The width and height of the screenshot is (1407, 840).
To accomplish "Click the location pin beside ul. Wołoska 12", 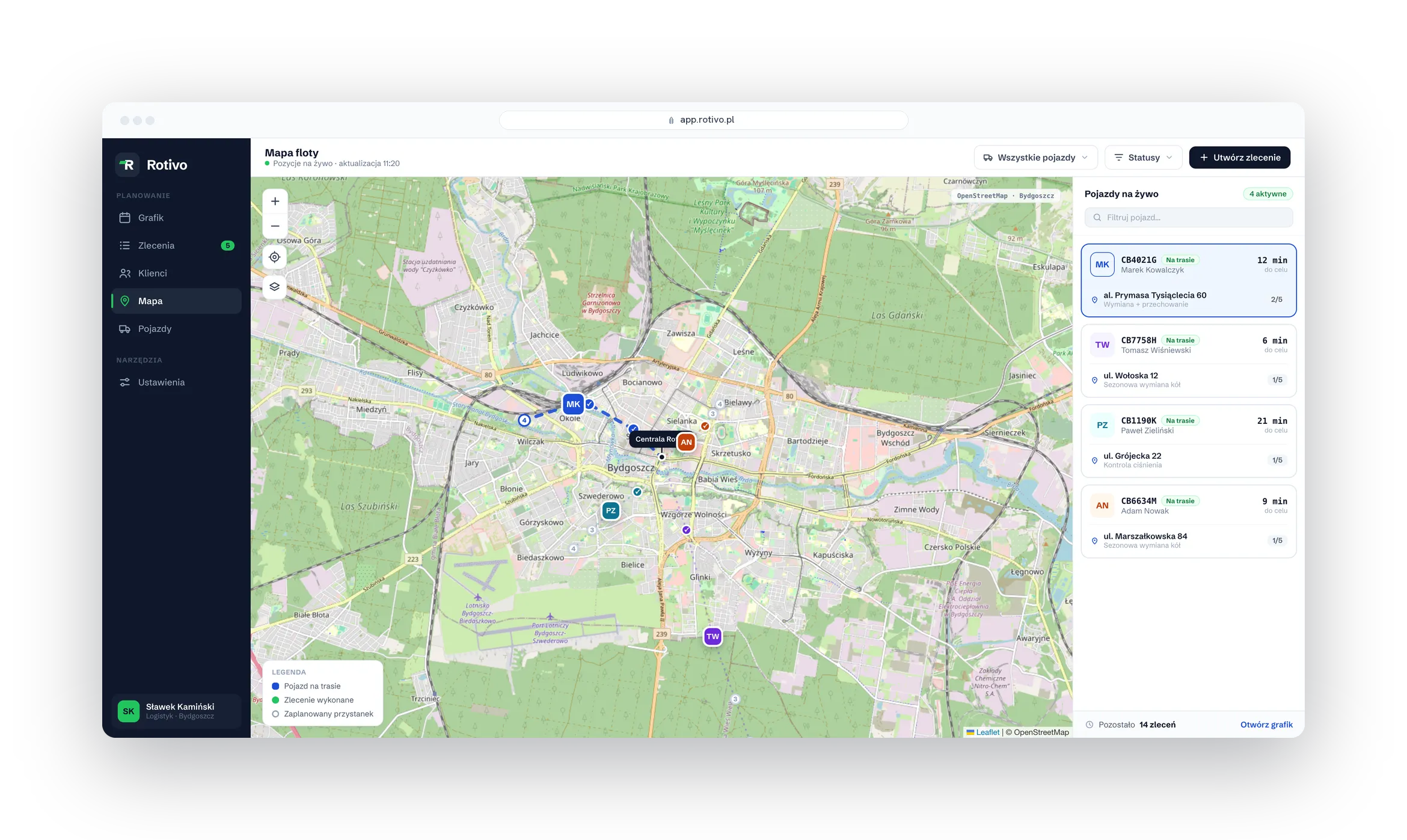I will [1094, 380].
